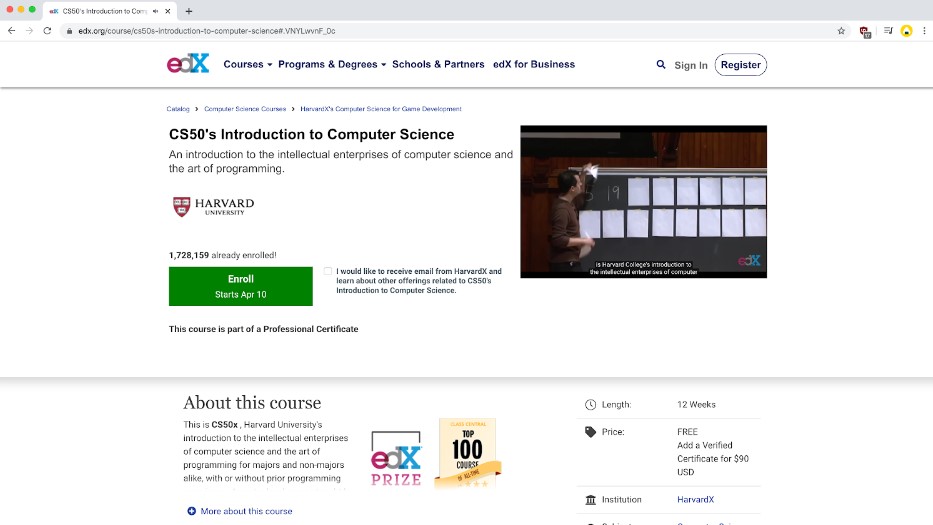Open a new tab with plus icon
This screenshot has width=933, height=525.
click(189, 11)
